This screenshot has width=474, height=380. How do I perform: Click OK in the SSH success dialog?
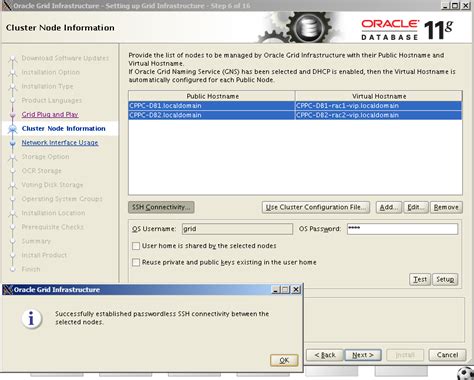coord(284,360)
